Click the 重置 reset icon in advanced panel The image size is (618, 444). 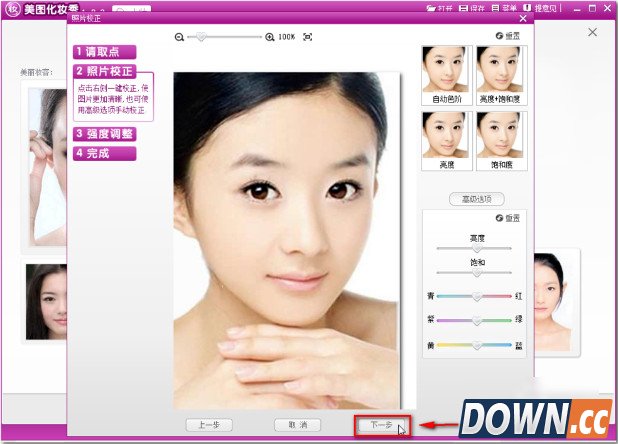pos(499,218)
